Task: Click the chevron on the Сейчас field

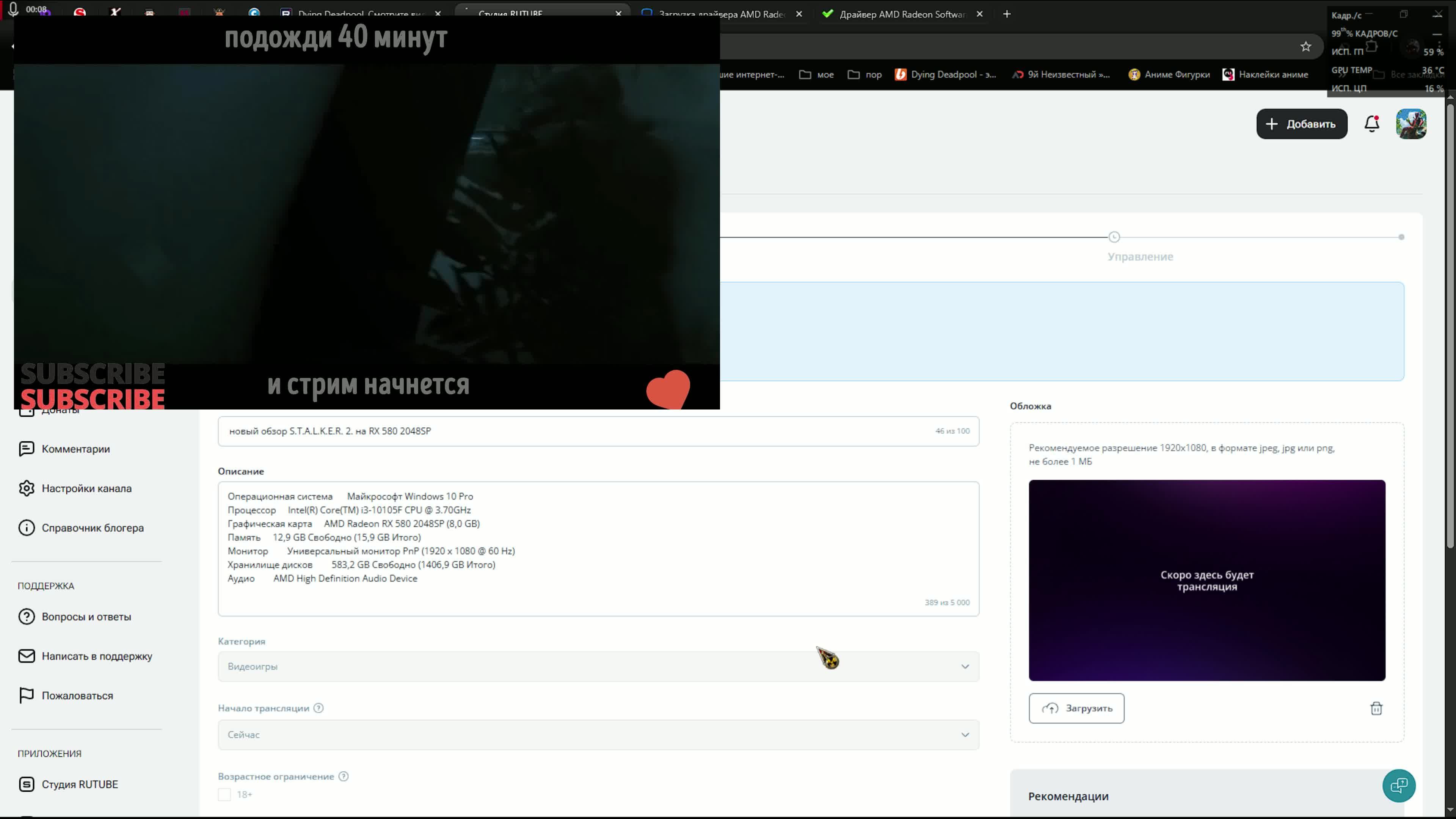Action: pos(965,735)
